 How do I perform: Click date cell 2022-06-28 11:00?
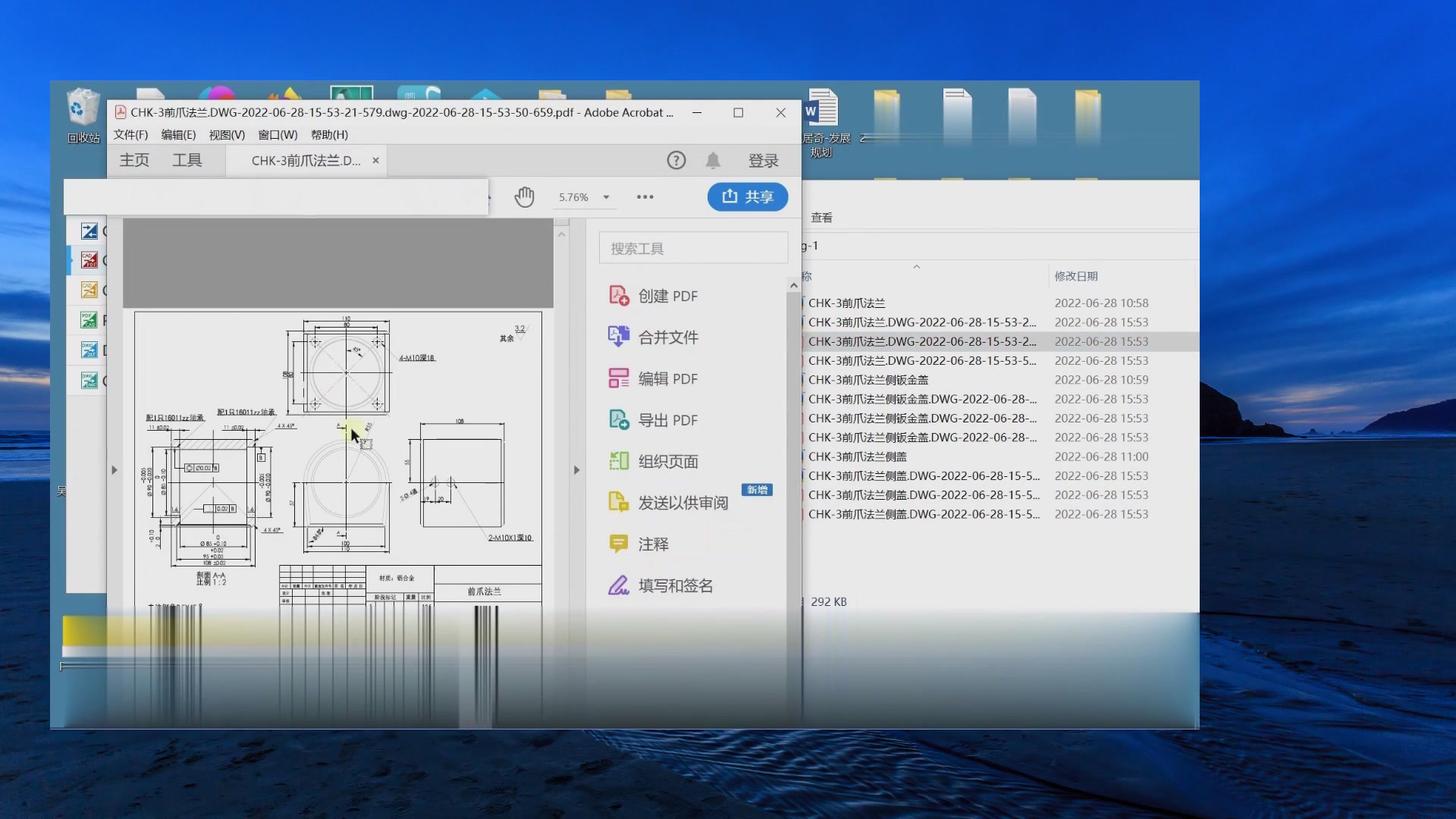1101,457
